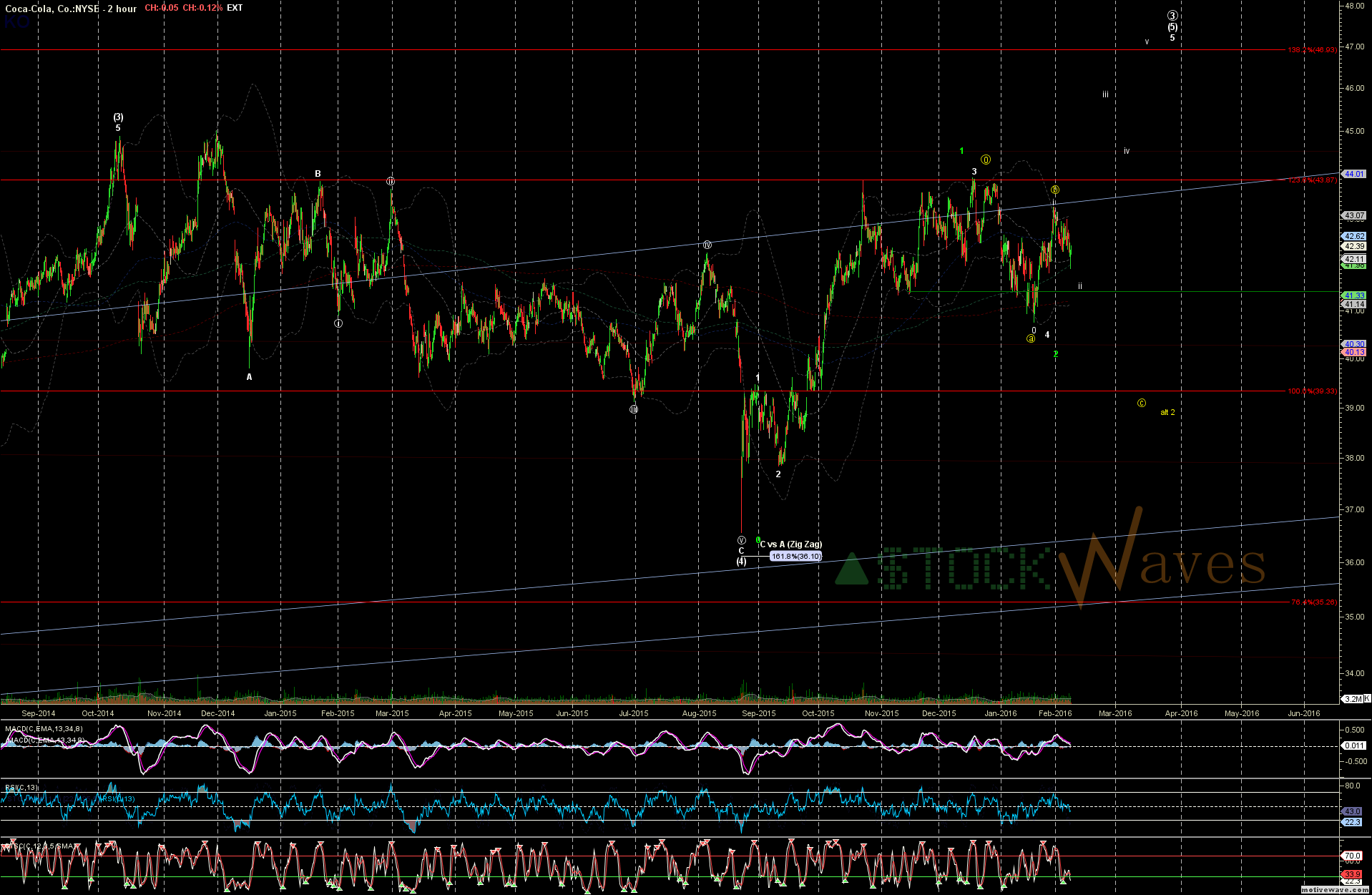Click the EXT label in chart header
This screenshot has width=1372, height=895.
[x=235, y=8]
